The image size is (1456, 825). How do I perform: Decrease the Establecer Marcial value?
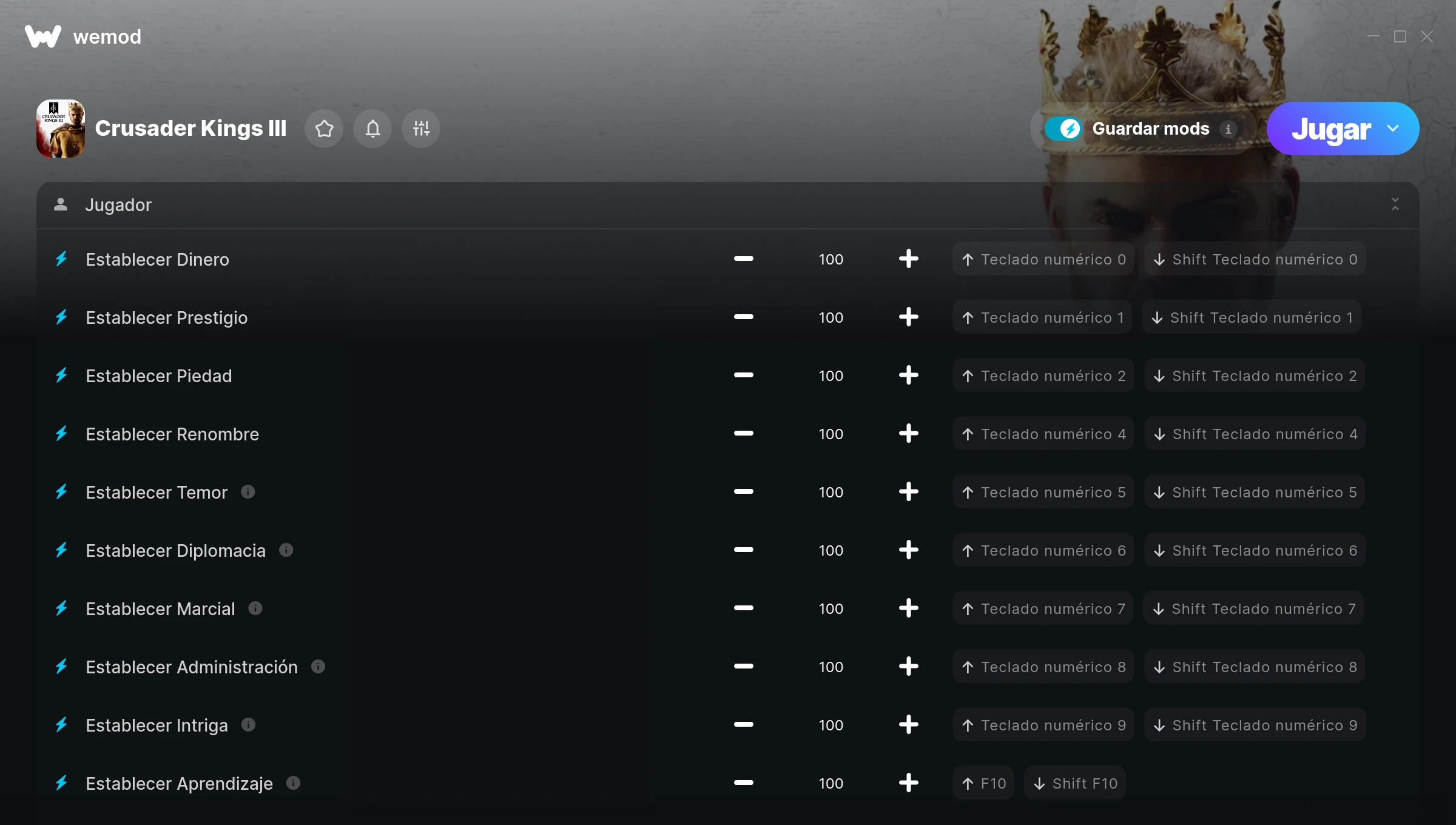[x=744, y=608]
